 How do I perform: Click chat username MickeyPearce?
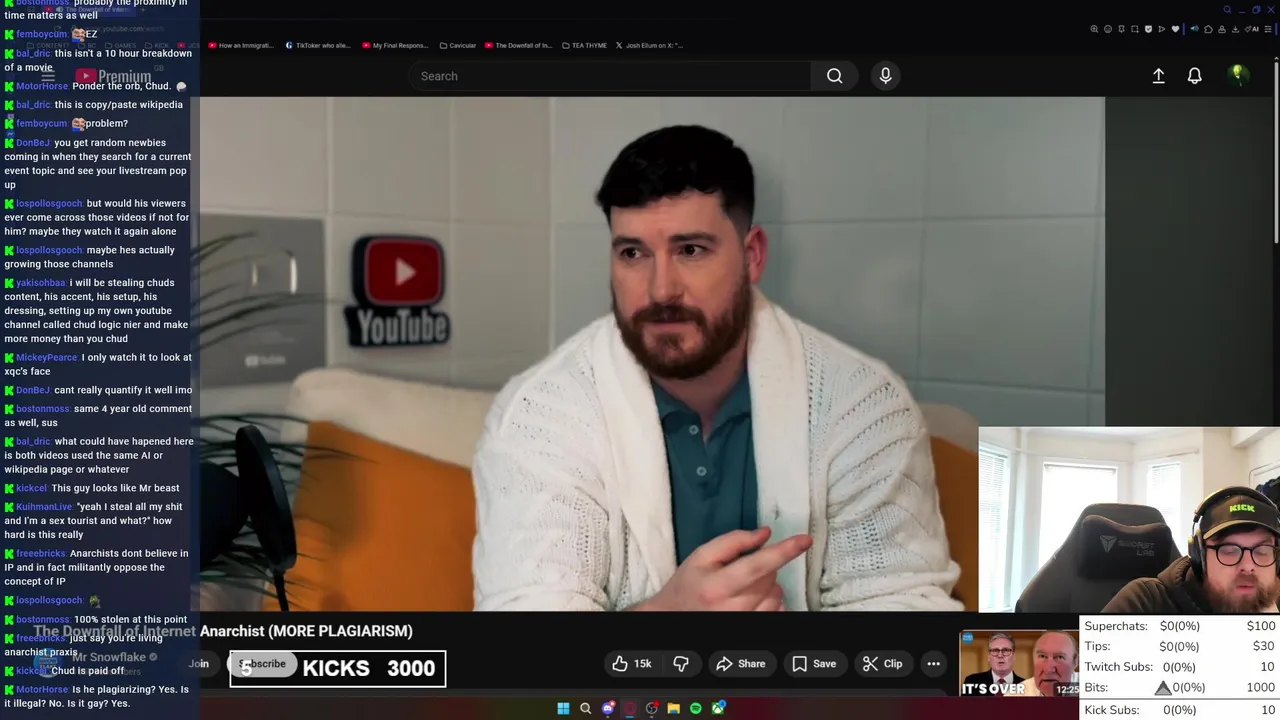[46, 358]
